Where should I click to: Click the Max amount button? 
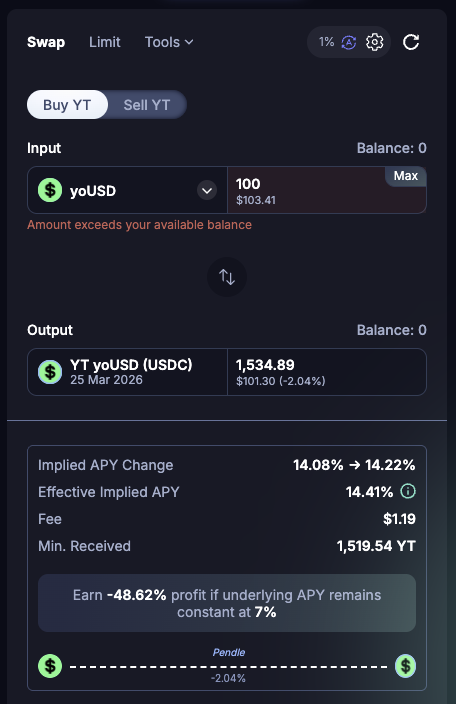tap(406, 176)
